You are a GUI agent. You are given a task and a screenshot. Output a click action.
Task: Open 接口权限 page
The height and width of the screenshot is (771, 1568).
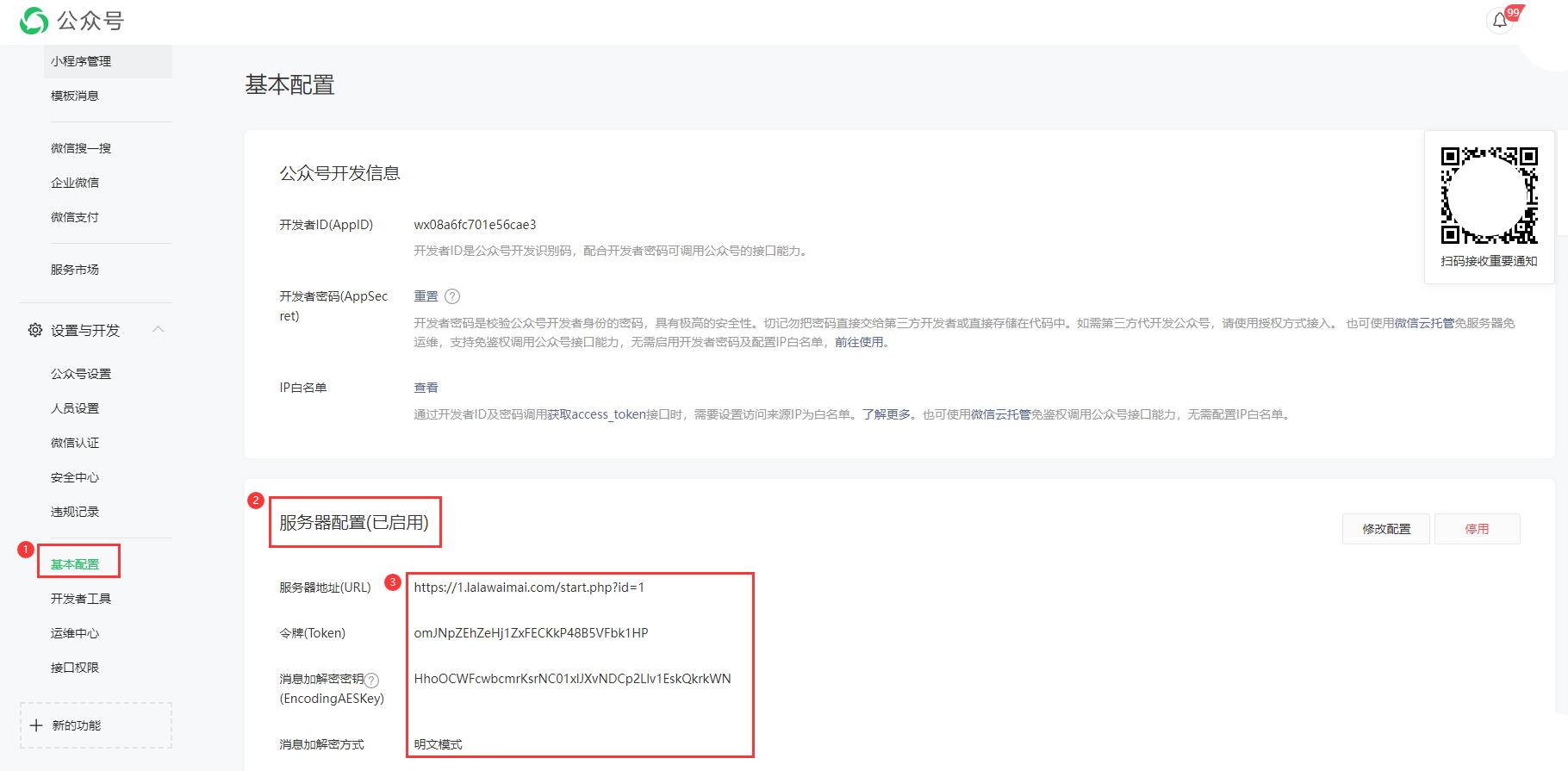[75, 668]
